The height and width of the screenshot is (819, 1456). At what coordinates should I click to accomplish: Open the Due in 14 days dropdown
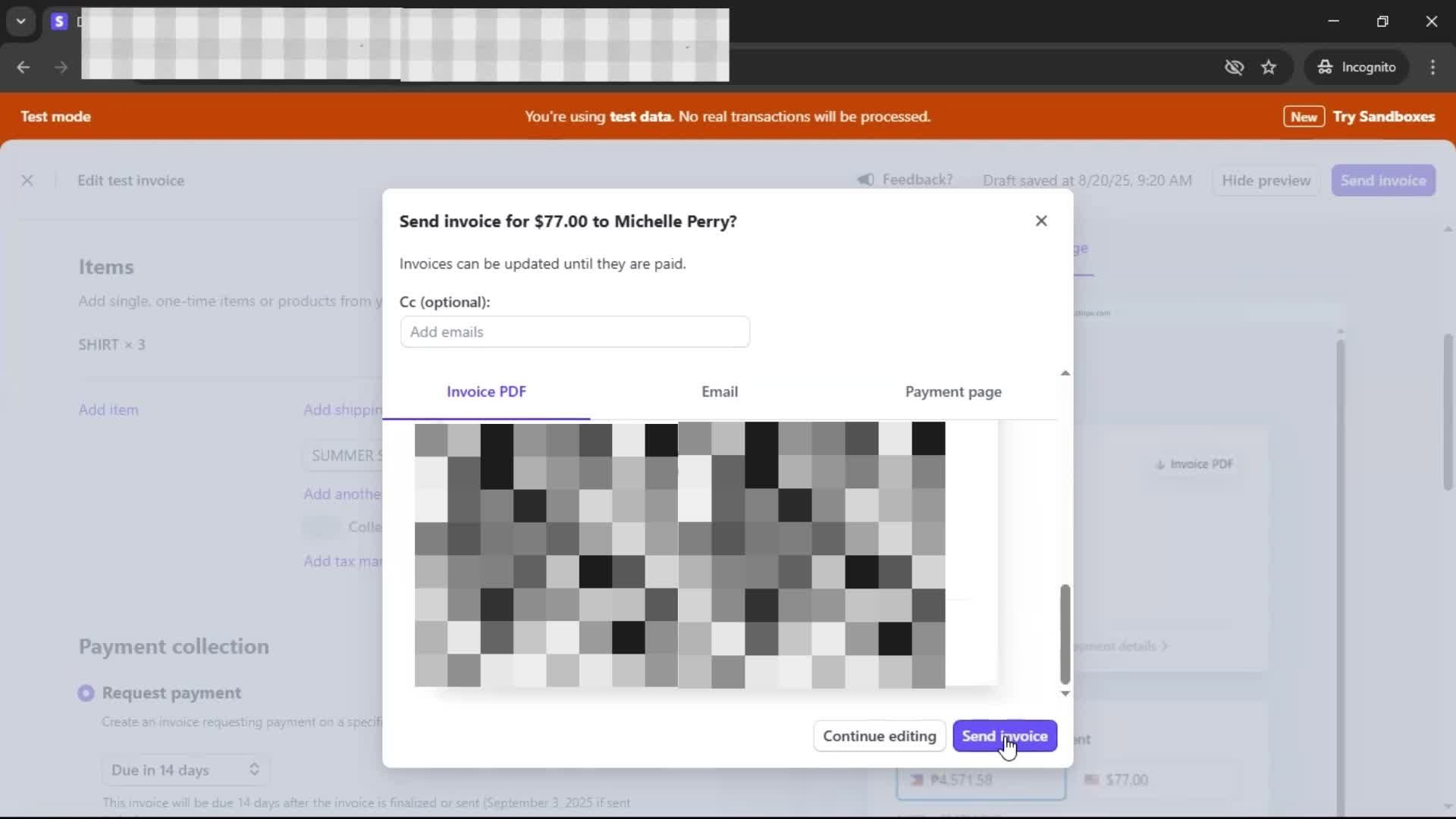pos(185,770)
